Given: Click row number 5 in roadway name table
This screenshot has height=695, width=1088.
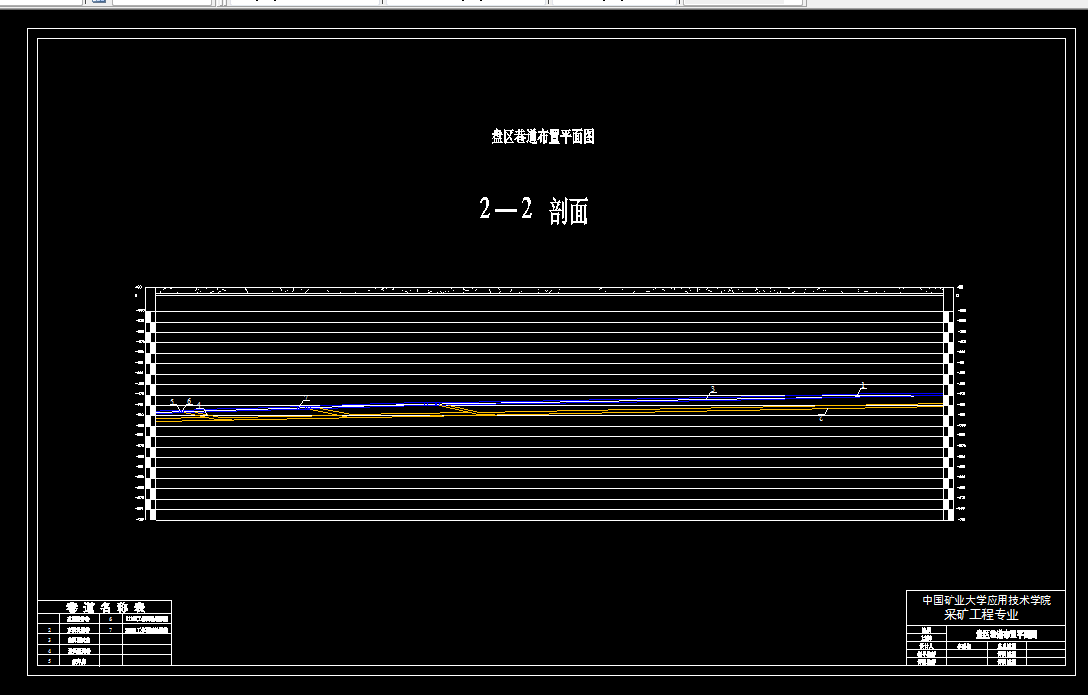Looking at the screenshot, I should [x=49, y=662].
